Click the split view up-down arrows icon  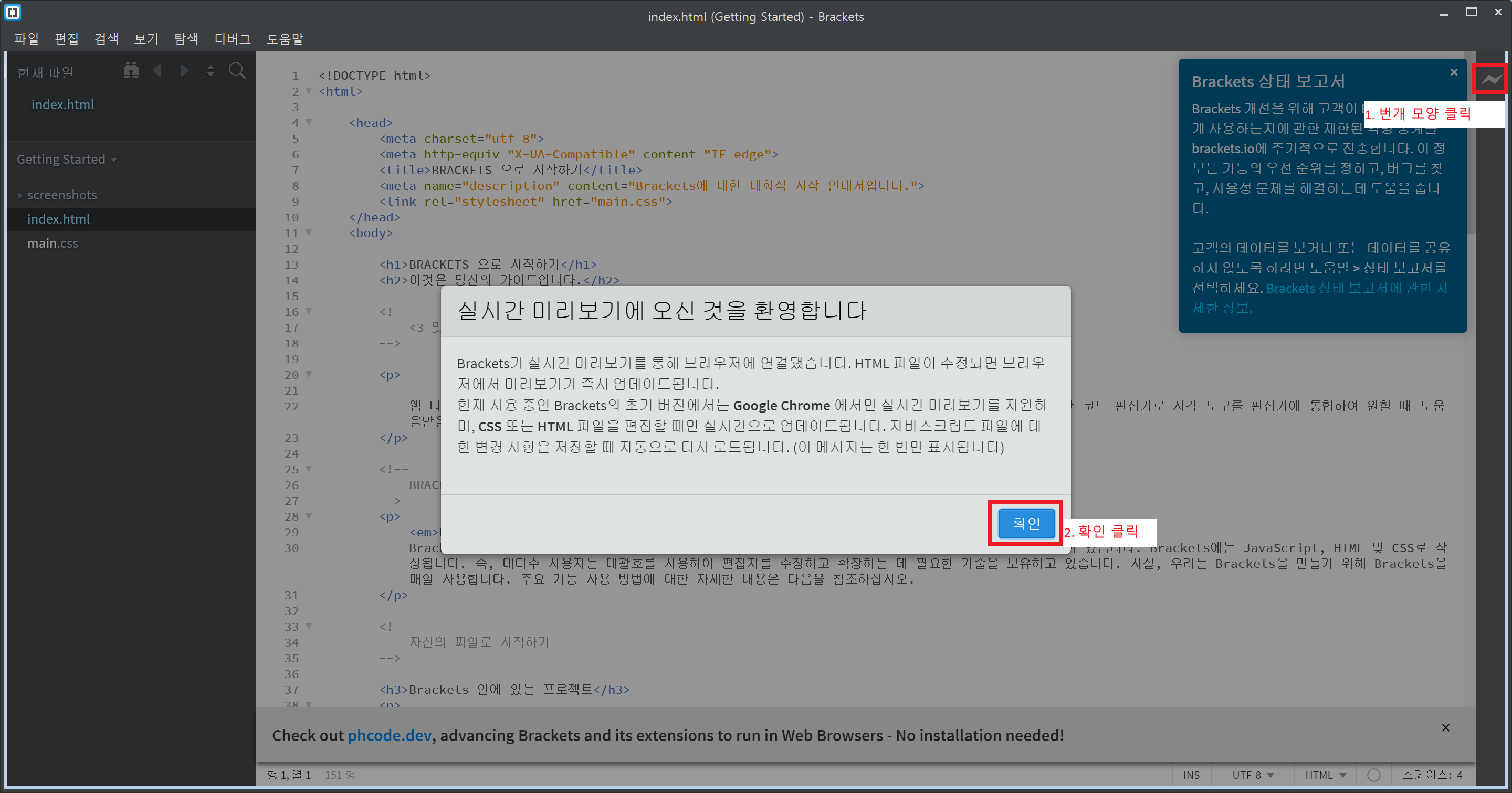[210, 71]
